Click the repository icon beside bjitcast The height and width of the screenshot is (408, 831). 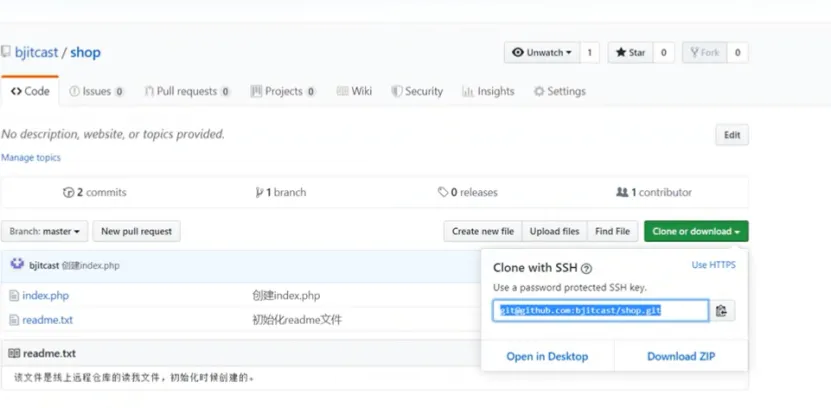click(6, 51)
